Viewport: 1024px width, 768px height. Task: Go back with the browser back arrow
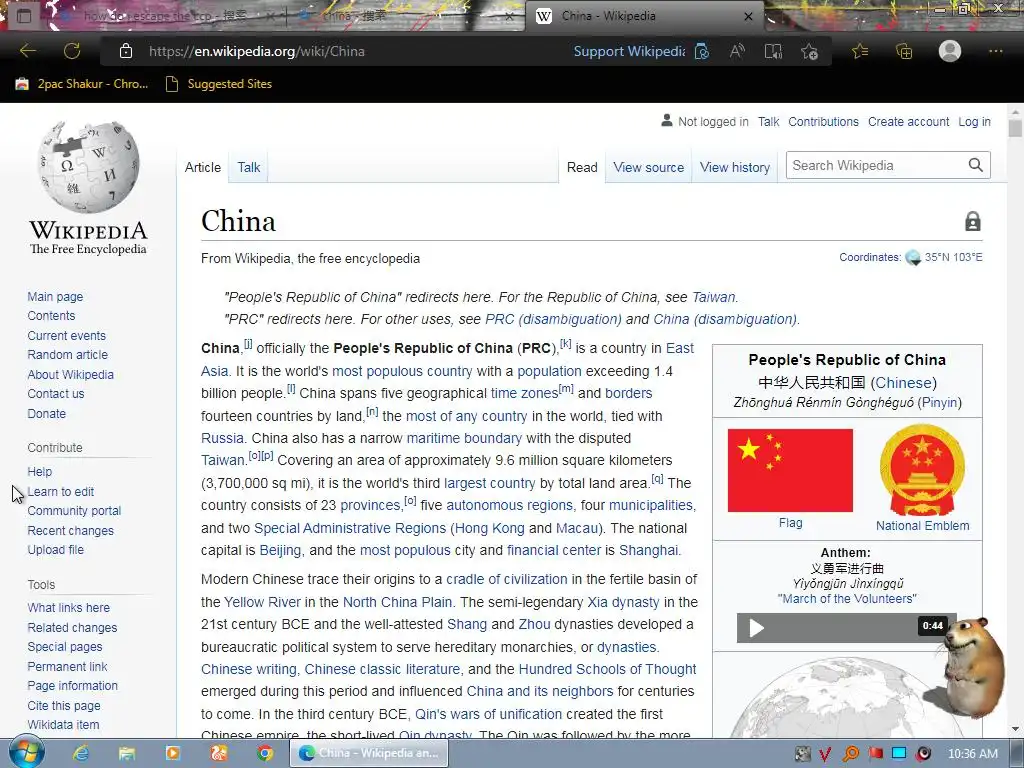tap(27, 51)
